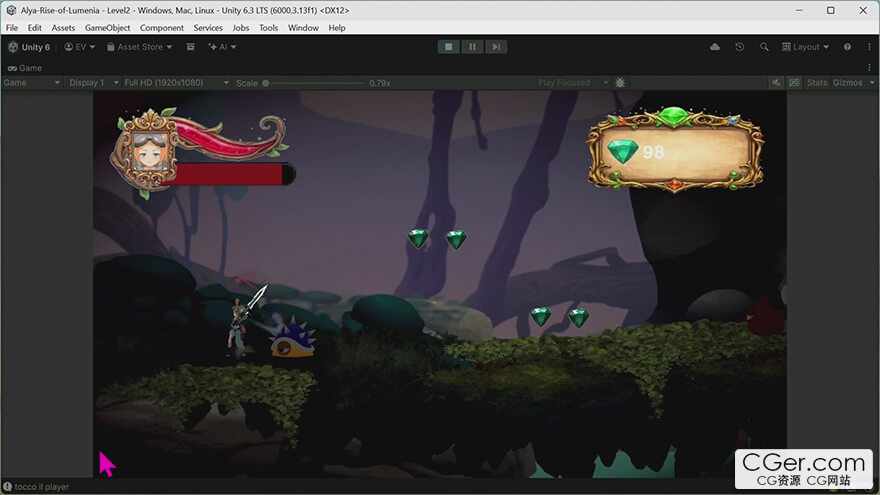Click the spiky blue shell enemy

tap(292, 338)
